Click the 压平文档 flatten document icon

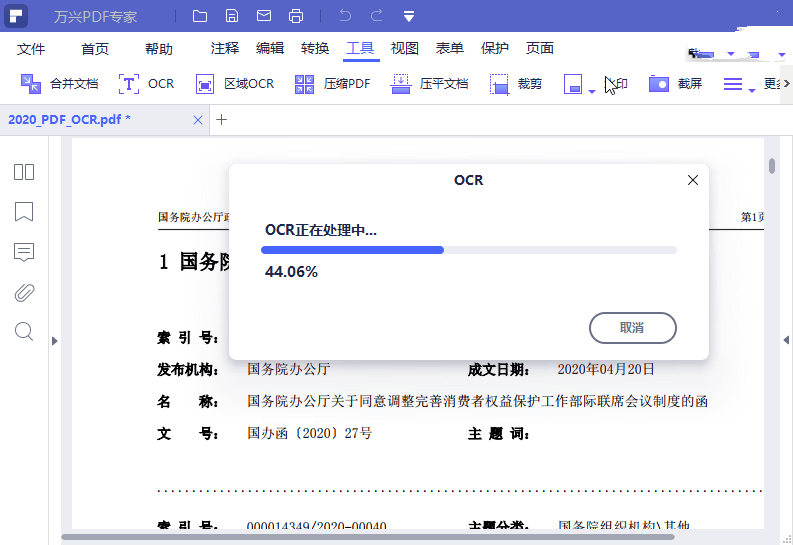(x=401, y=84)
